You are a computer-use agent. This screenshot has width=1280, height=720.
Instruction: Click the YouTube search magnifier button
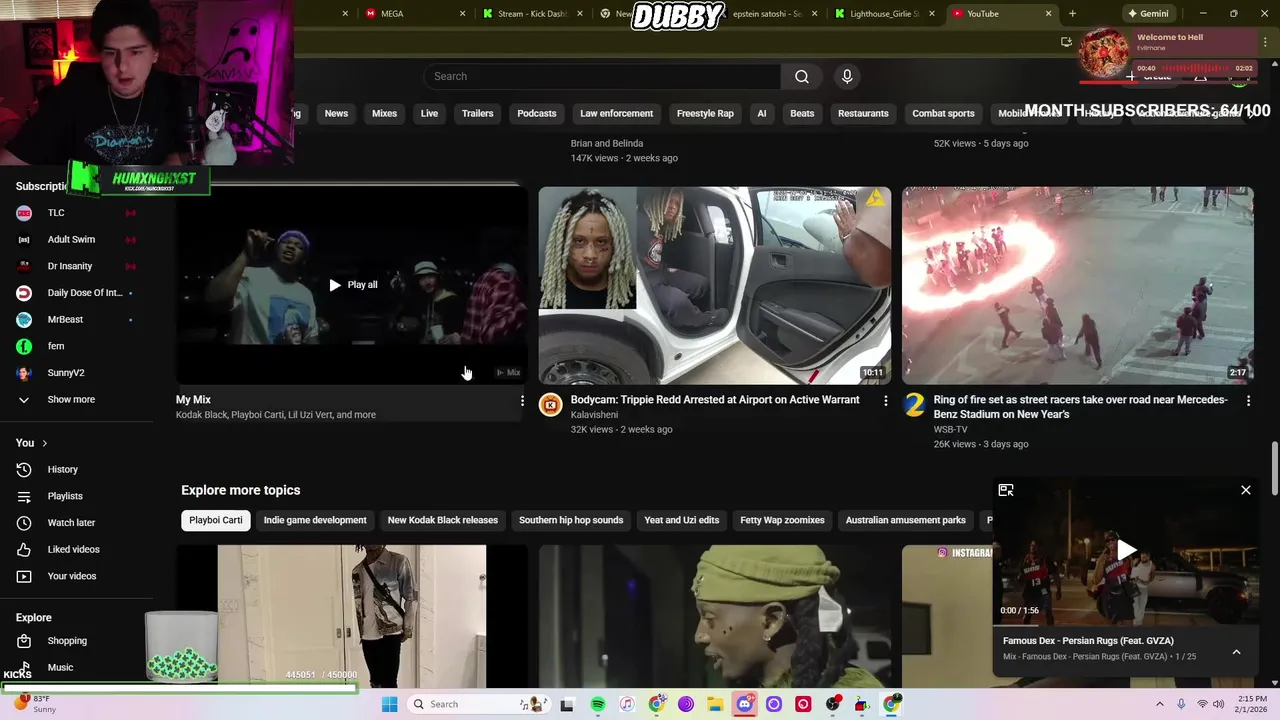pyautogui.click(x=802, y=76)
